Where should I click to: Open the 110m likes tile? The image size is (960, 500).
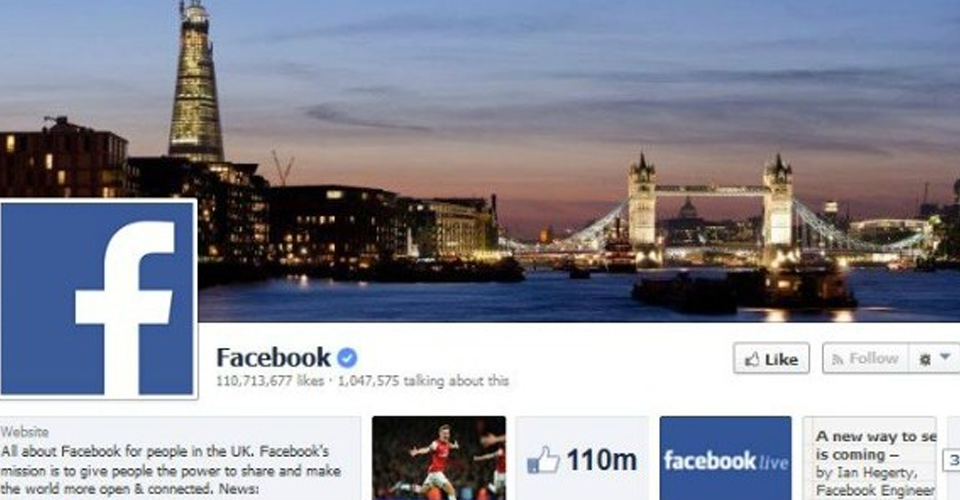click(582, 458)
